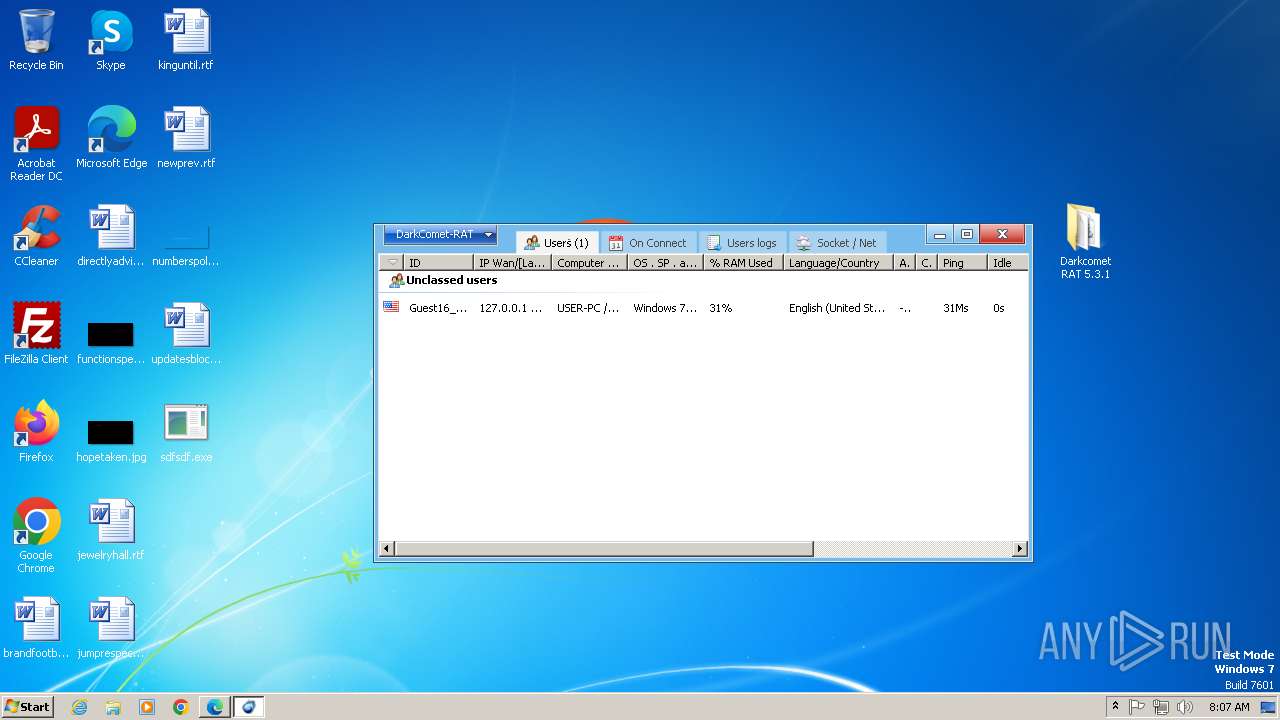Select the Microsoft Edge desktop shortcut

[111, 138]
